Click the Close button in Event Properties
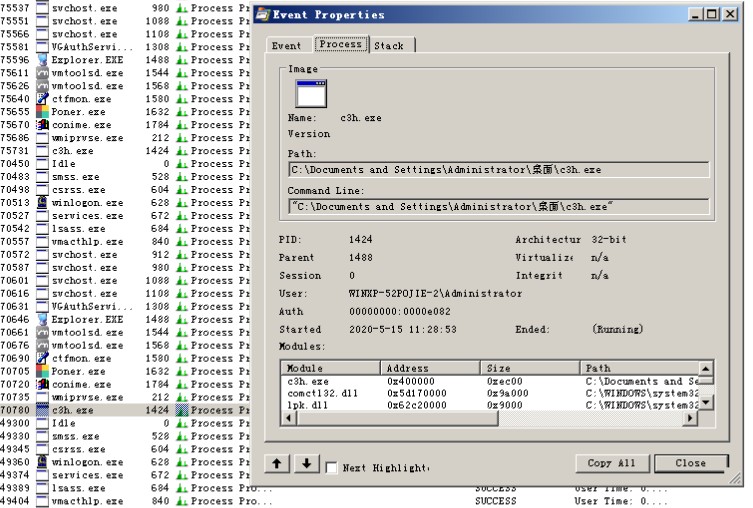 click(x=689, y=464)
